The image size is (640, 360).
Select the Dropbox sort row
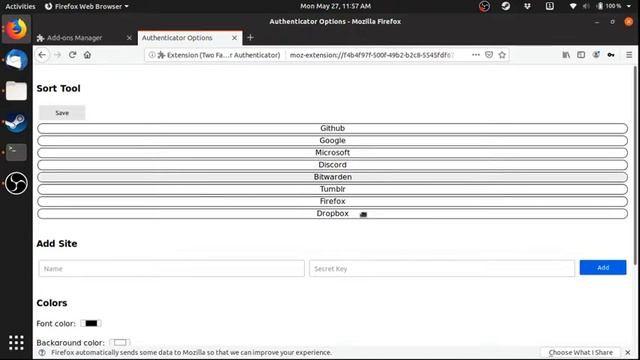tap(332, 213)
